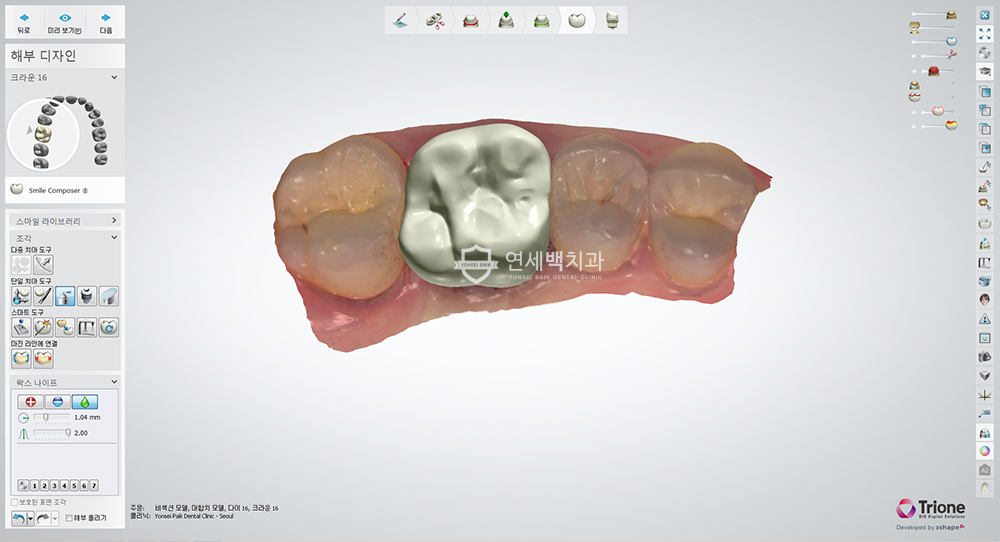This screenshot has height=542, width=1000.
Task: Open the scissors step in top workflow bar
Action: click(436, 20)
